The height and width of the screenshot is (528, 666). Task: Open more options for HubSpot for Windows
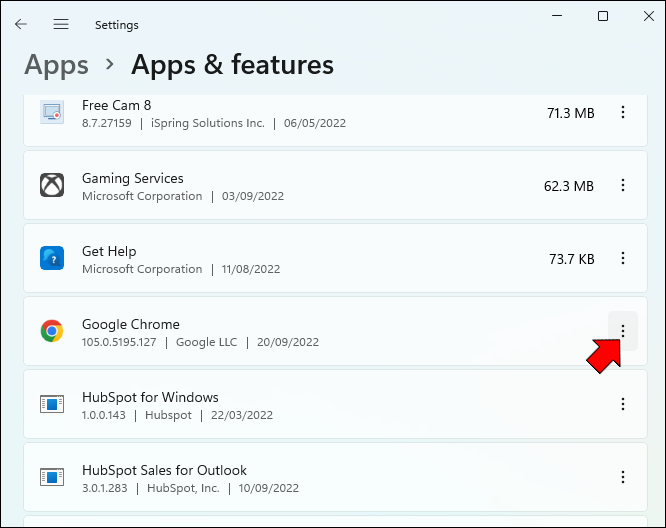click(x=623, y=404)
